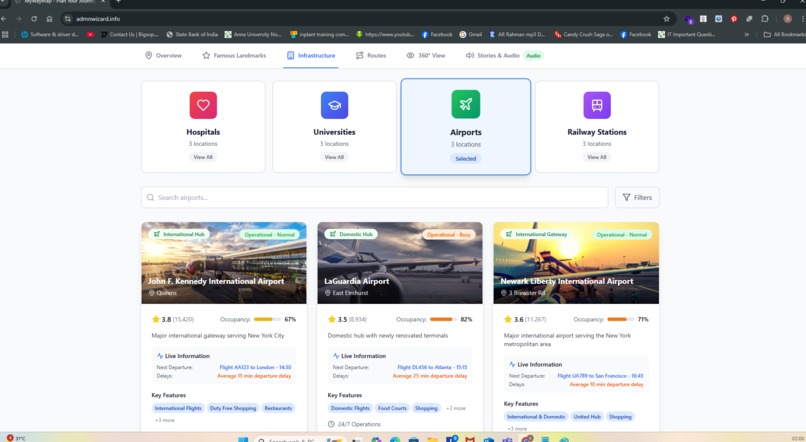Click the location pin next to Queens
This screenshot has width=806, height=442.
[152, 293]
